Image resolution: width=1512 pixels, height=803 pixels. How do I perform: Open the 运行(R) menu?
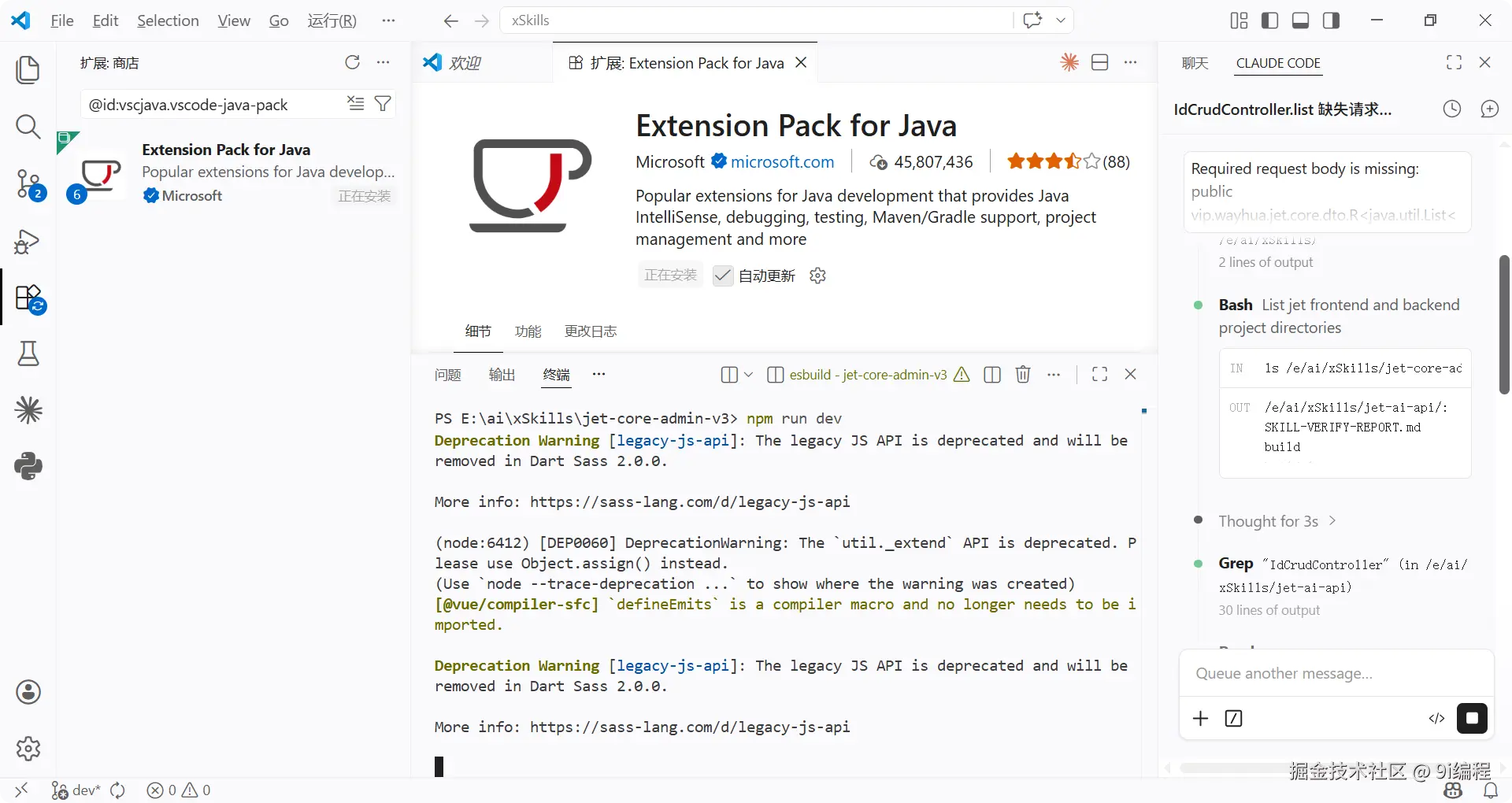(332, 20)
